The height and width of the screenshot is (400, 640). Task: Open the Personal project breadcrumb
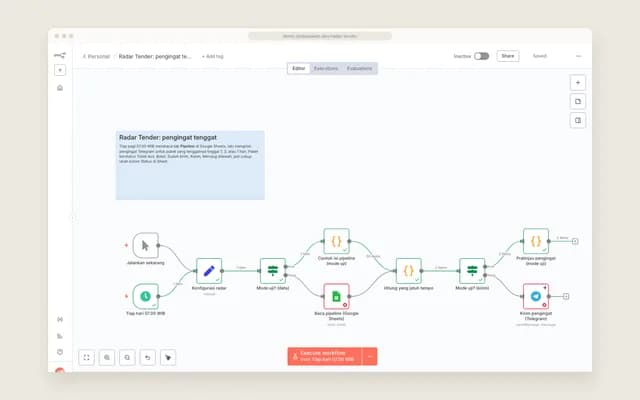[96, 56]
